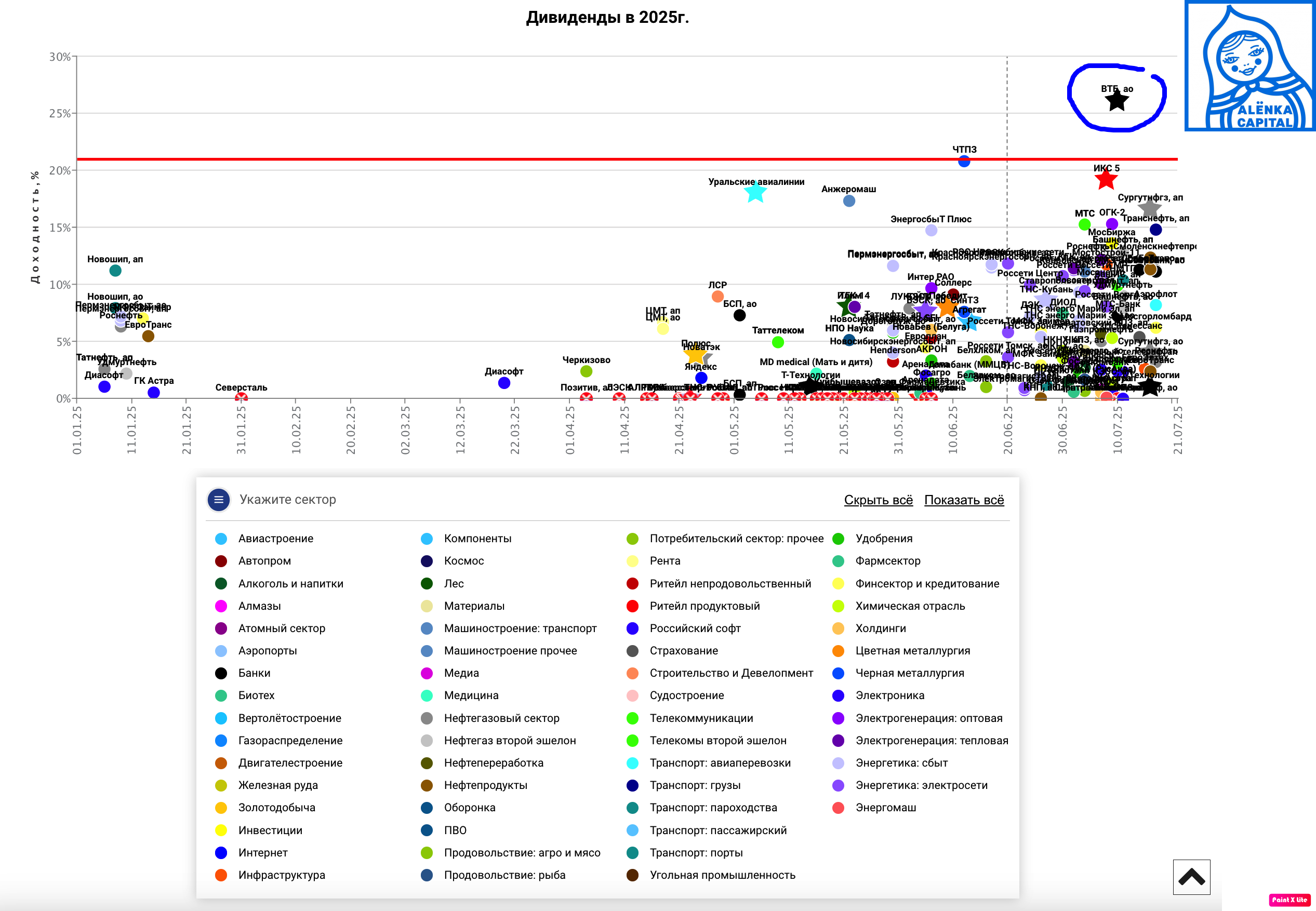Click the Судостроение legend entry
Viewport: 1316px width, 911px height.
[x=675, y=695]
